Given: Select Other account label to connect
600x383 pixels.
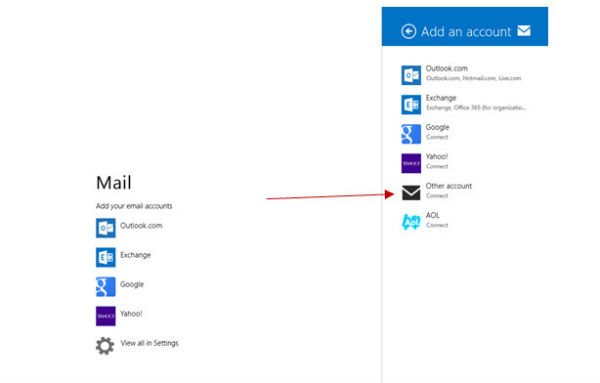Looking at the screenshot, I should pyautogui.click(x=448, y=186).
